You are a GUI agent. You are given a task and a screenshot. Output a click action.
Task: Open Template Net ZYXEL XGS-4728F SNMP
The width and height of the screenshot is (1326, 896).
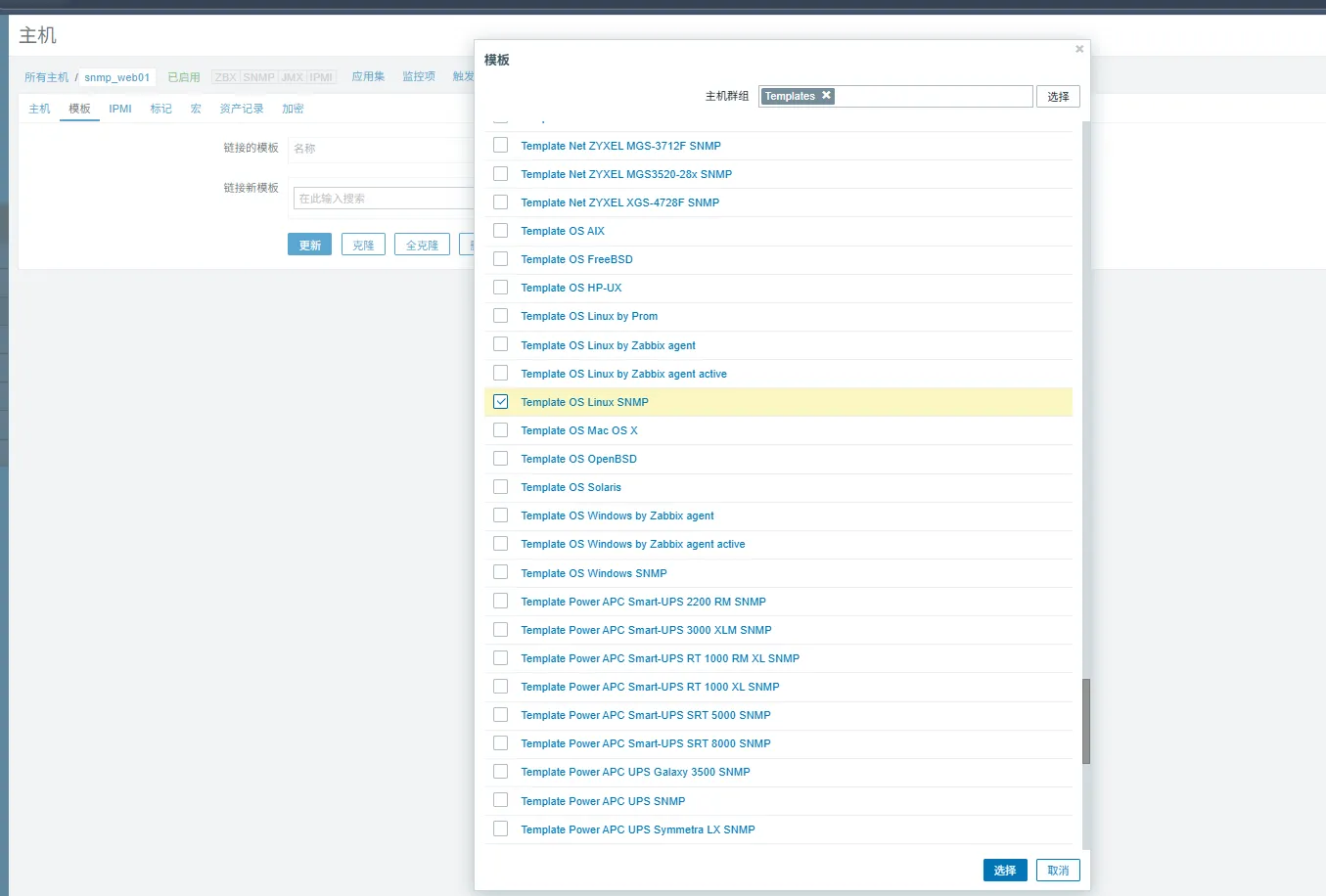point(619,202)
